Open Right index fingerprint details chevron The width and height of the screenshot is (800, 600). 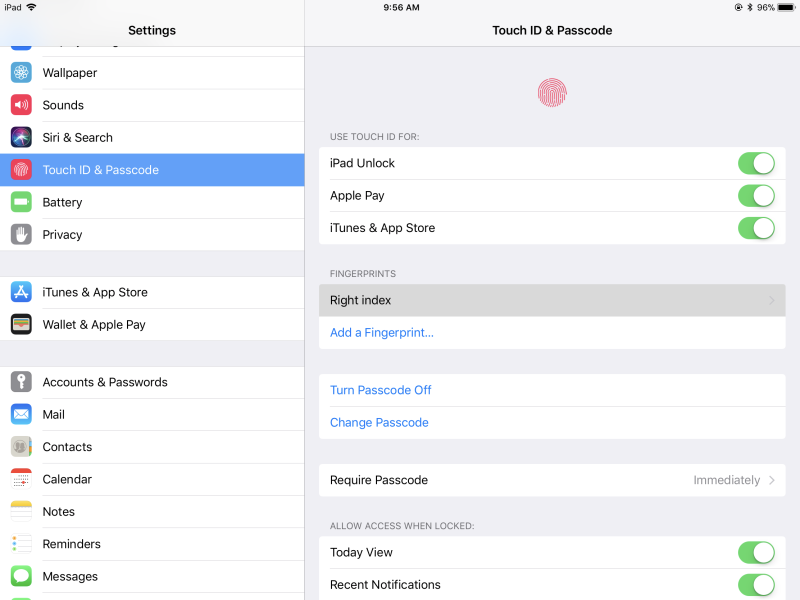tap(771, 300)
